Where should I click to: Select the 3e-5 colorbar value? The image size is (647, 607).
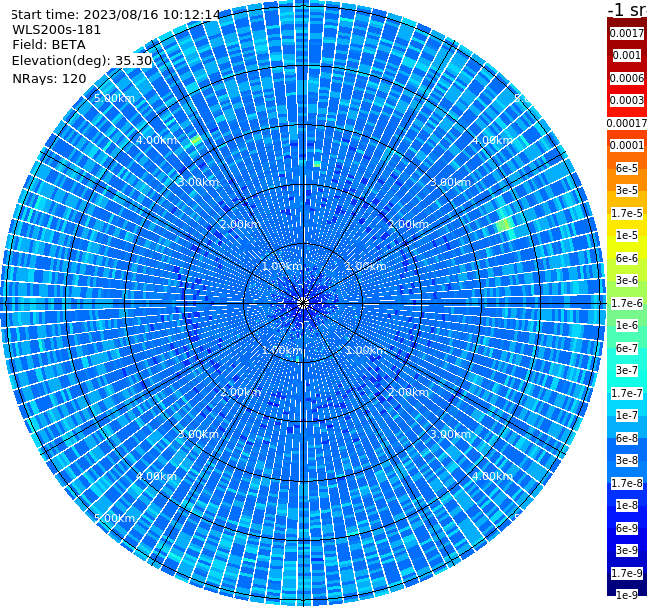627,190
